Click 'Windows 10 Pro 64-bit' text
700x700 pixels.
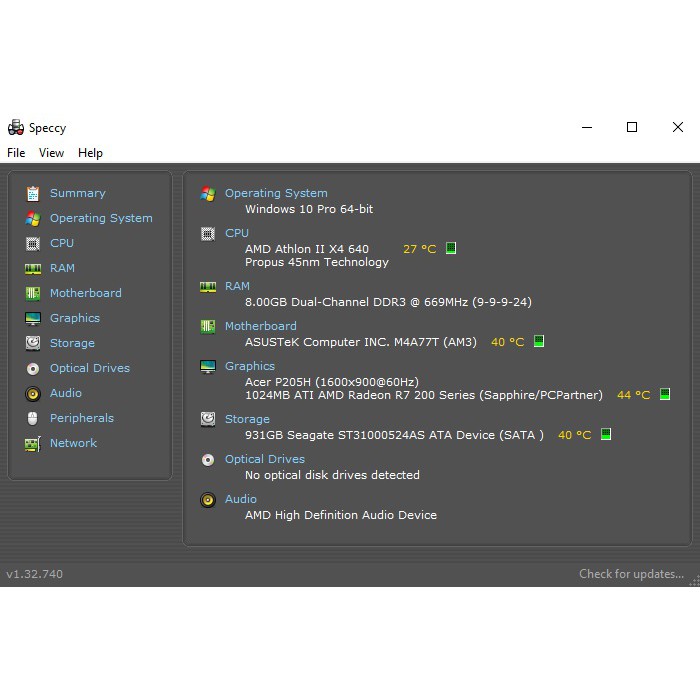[309, 209]
